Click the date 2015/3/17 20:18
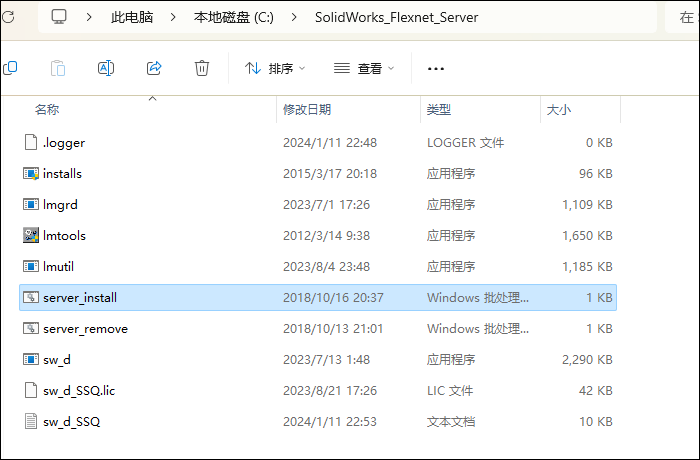 click(x=330, y=173)
